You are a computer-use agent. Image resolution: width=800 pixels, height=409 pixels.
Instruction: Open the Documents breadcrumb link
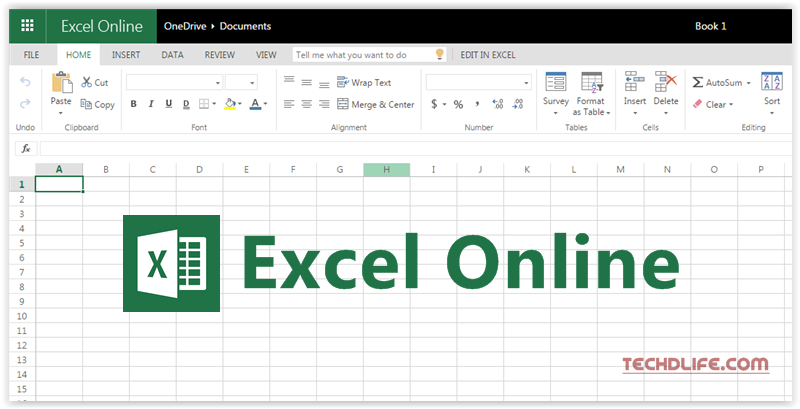245,26
